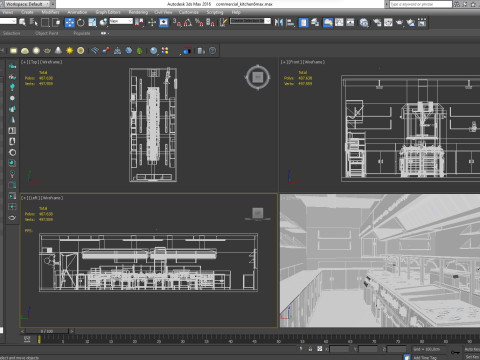Click the Align tool icon
The image size is (480, 360).
[x=290, y=22]
